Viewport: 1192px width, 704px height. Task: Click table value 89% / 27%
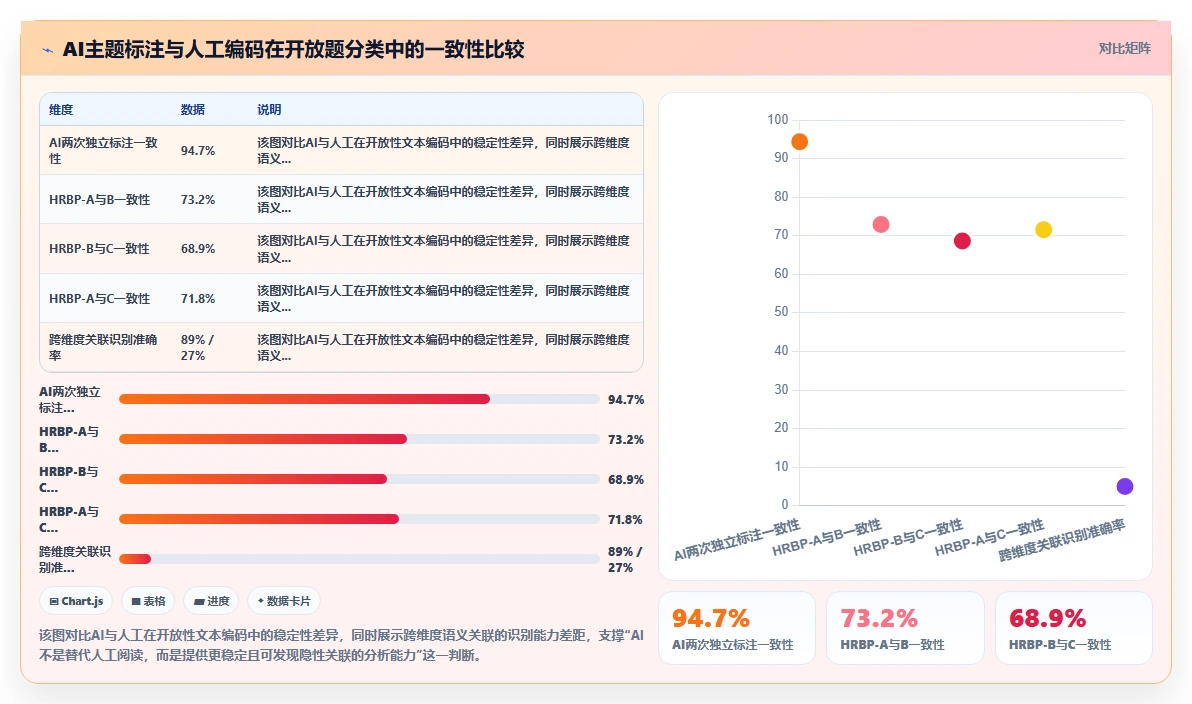(198, 347)
